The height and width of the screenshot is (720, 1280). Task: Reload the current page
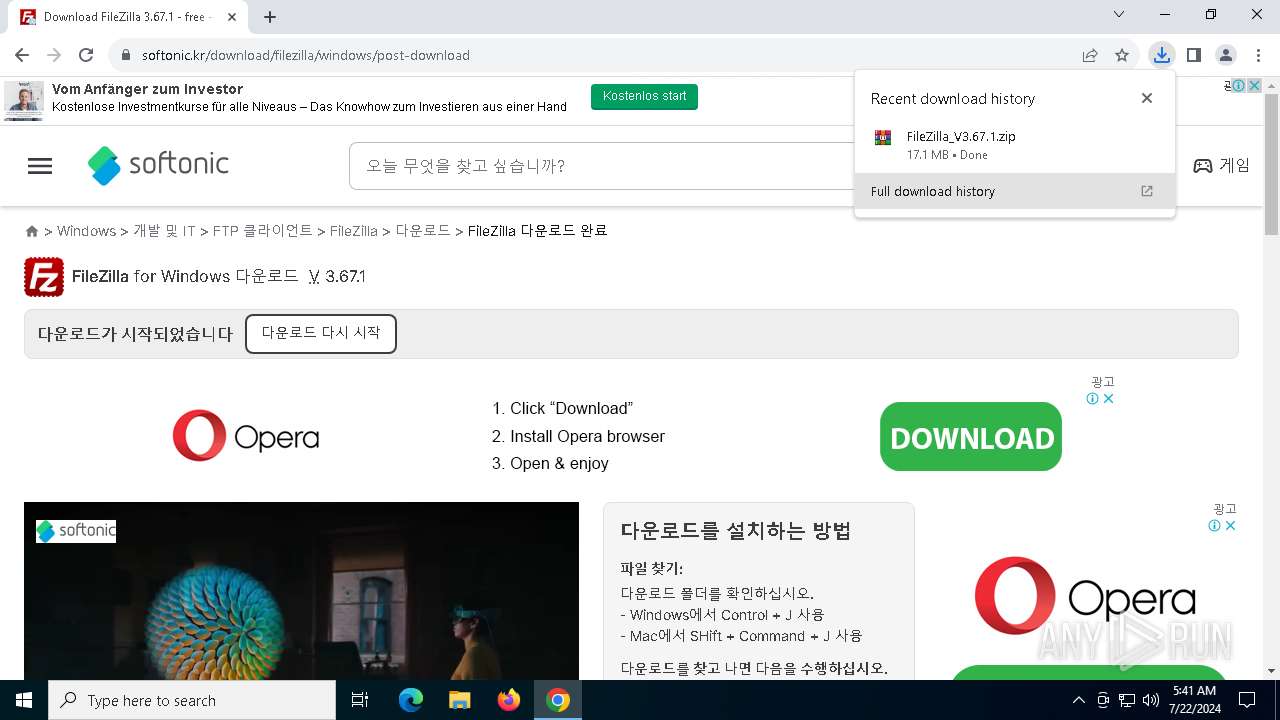(x=86, y=55)
